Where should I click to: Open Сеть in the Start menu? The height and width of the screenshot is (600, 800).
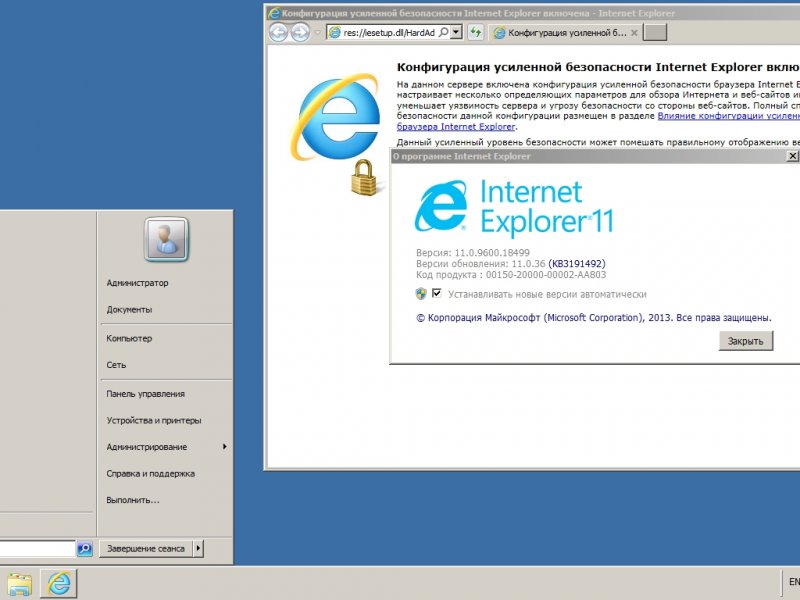pyautogui.click(x=116, y=365)
